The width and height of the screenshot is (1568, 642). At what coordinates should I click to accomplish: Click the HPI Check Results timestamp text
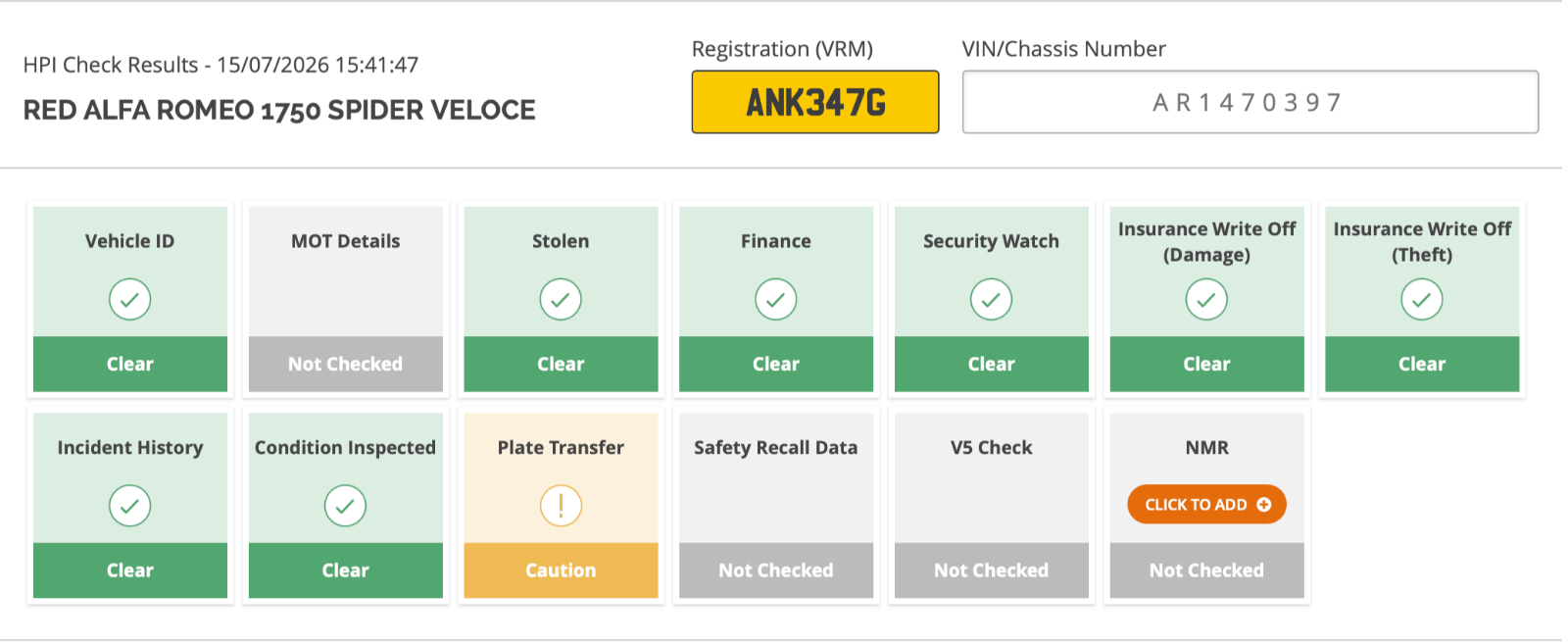click(220, 65)
